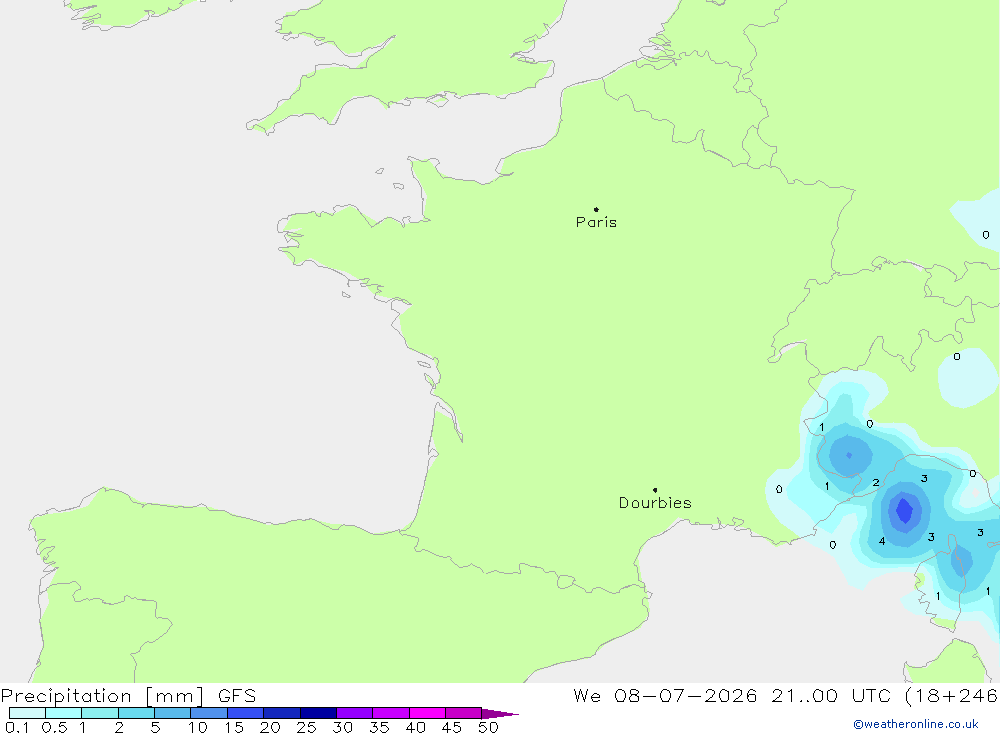Click the black dot marking Dourbies
1000x733 pixels.
pyautogui.click(x=655, y=490)
